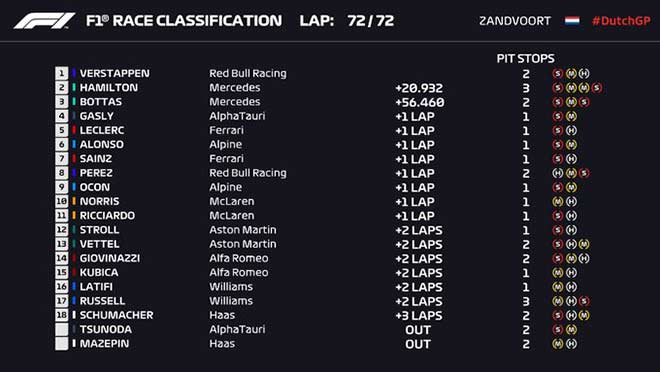Click the hard tyre icon in Perez's row
The image size is (660, 372).
tap(558, 173)
